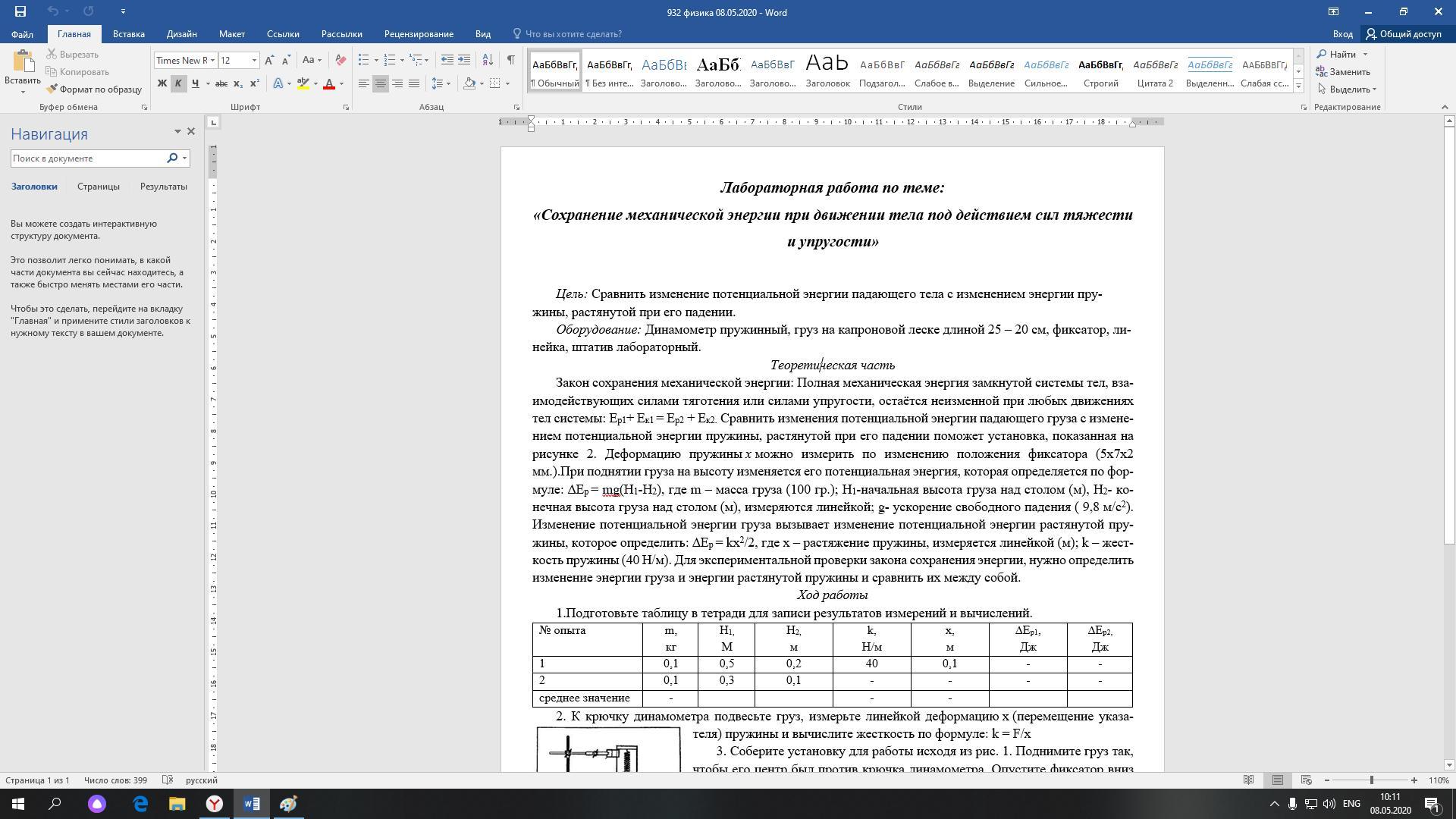Switch to the Дизайн ribbon tab
The image size is (1456, 819).
tap(182, 34)
